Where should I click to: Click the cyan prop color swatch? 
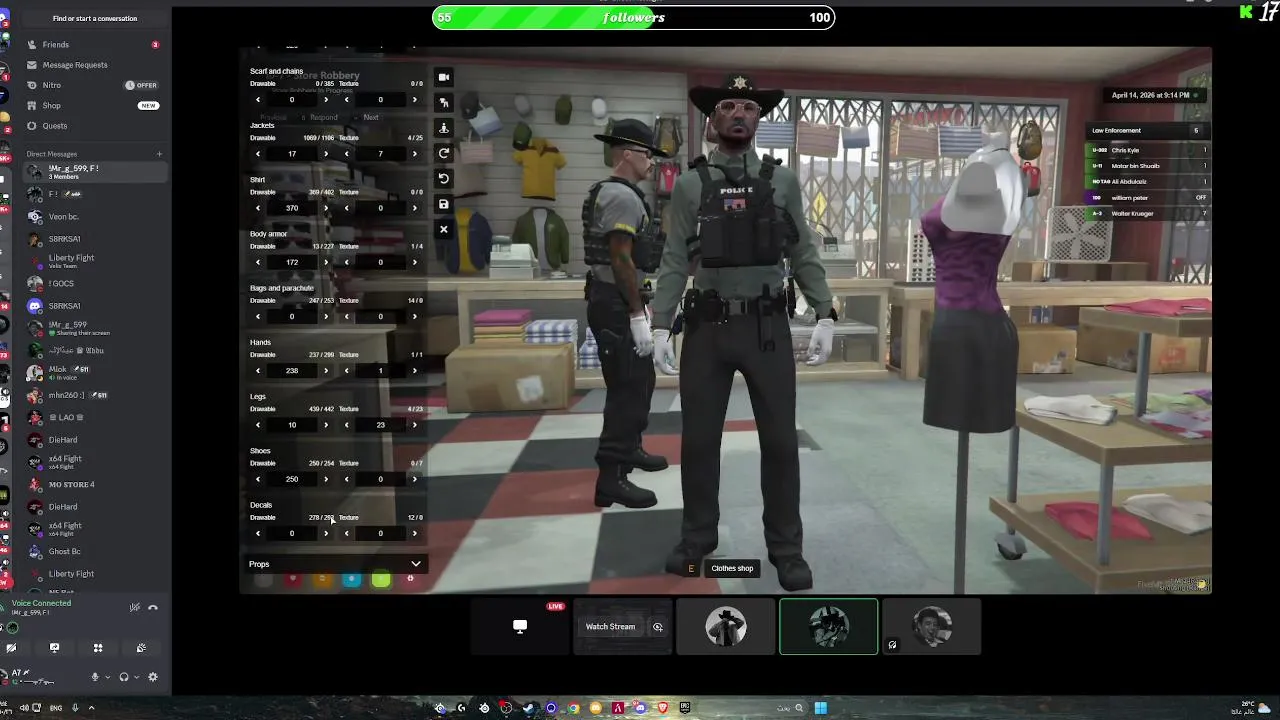coord(351,580)
